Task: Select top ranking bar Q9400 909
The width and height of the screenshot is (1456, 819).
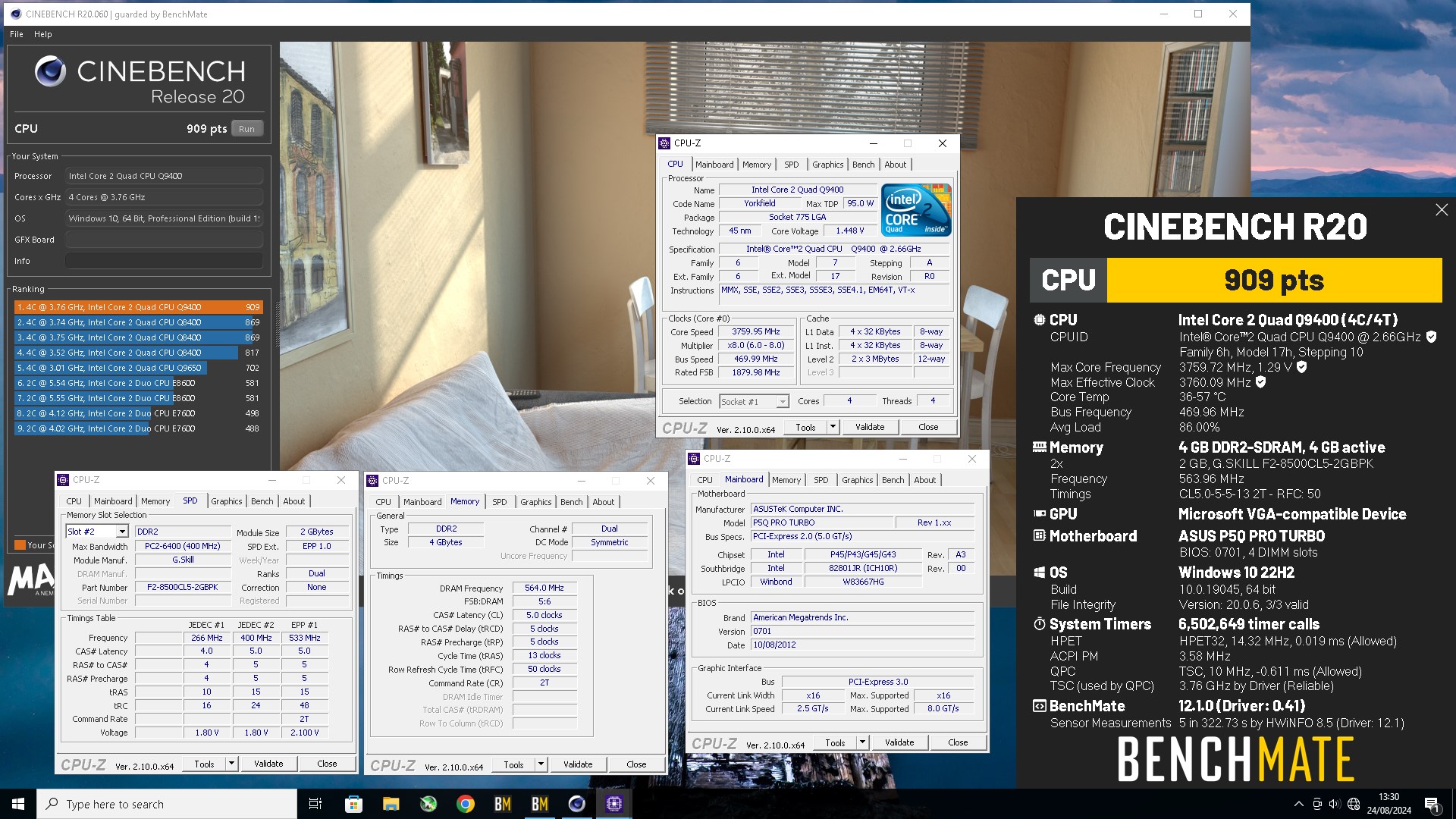Action: click(138, 307)
